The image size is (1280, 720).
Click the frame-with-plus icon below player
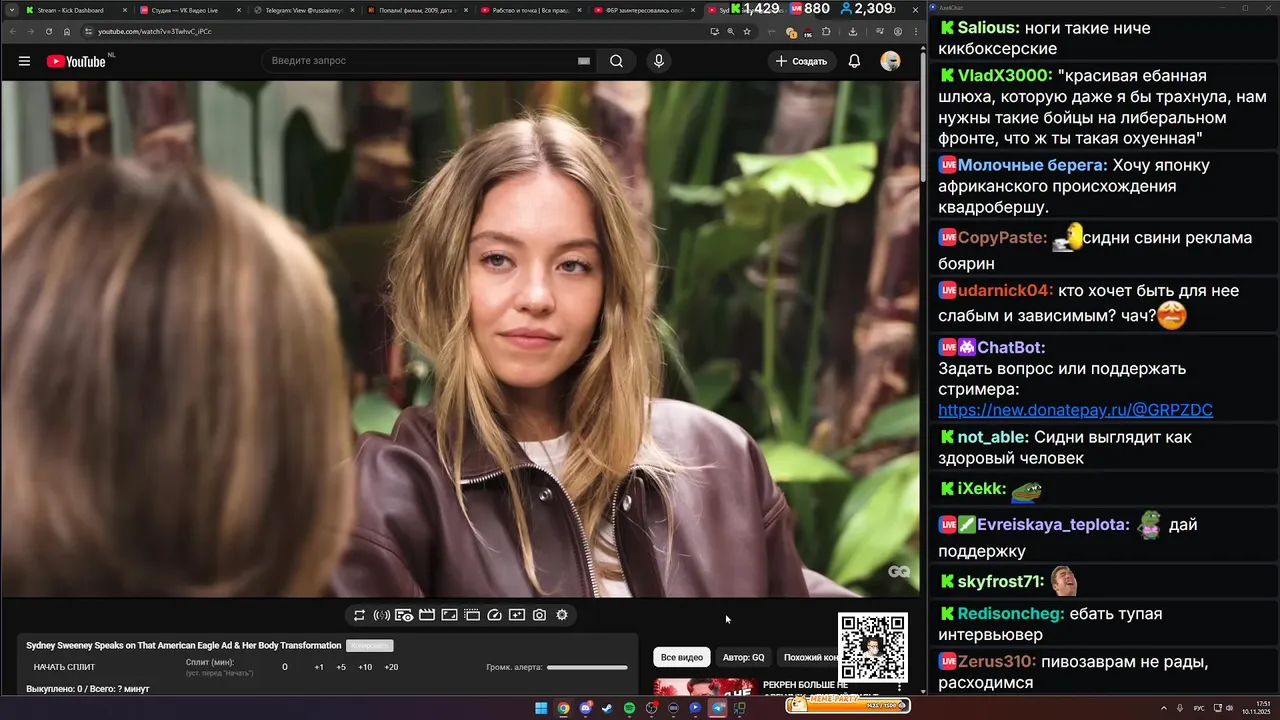coord(517,615)
